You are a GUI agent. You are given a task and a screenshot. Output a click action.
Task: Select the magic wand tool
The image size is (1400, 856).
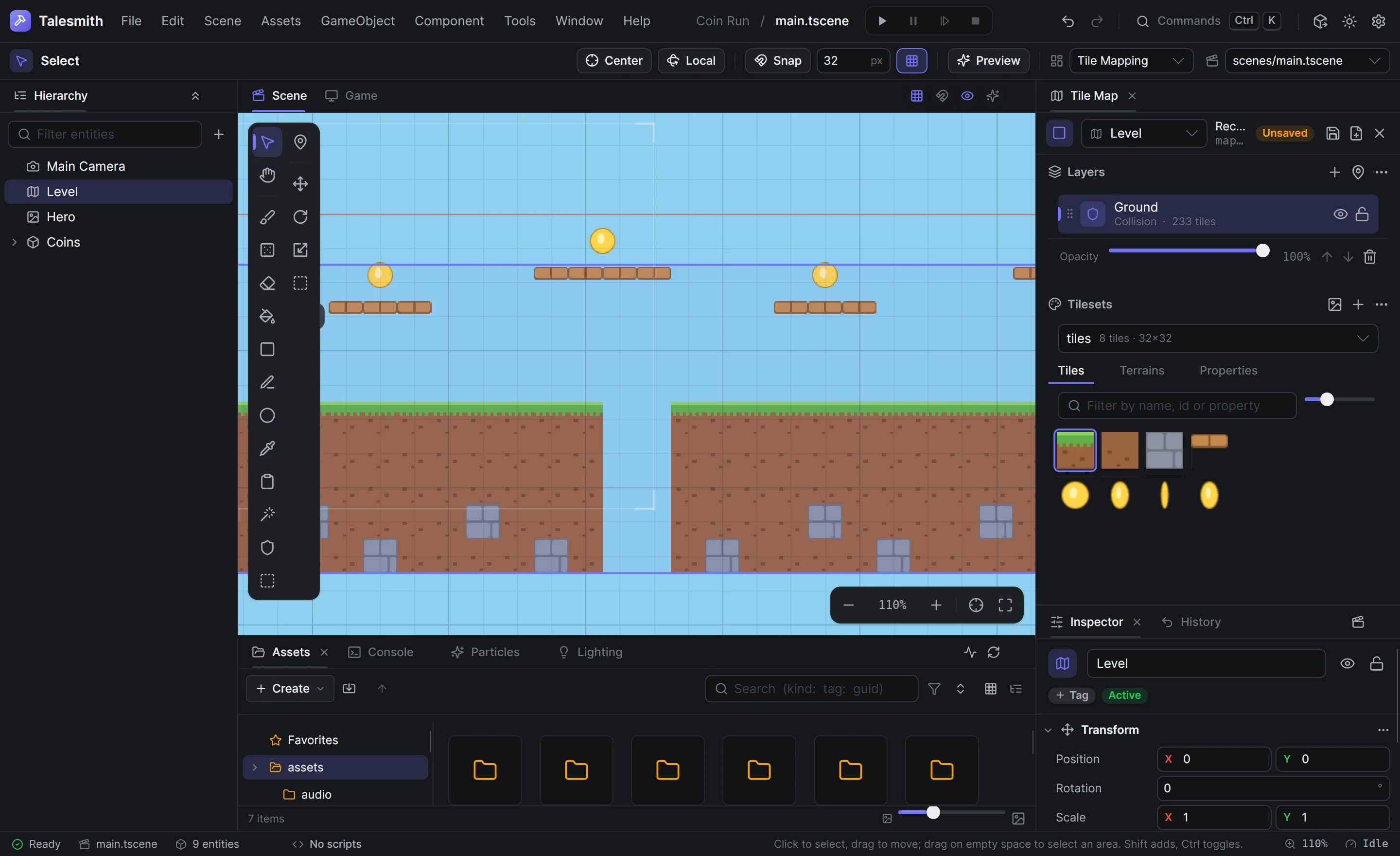267,515
